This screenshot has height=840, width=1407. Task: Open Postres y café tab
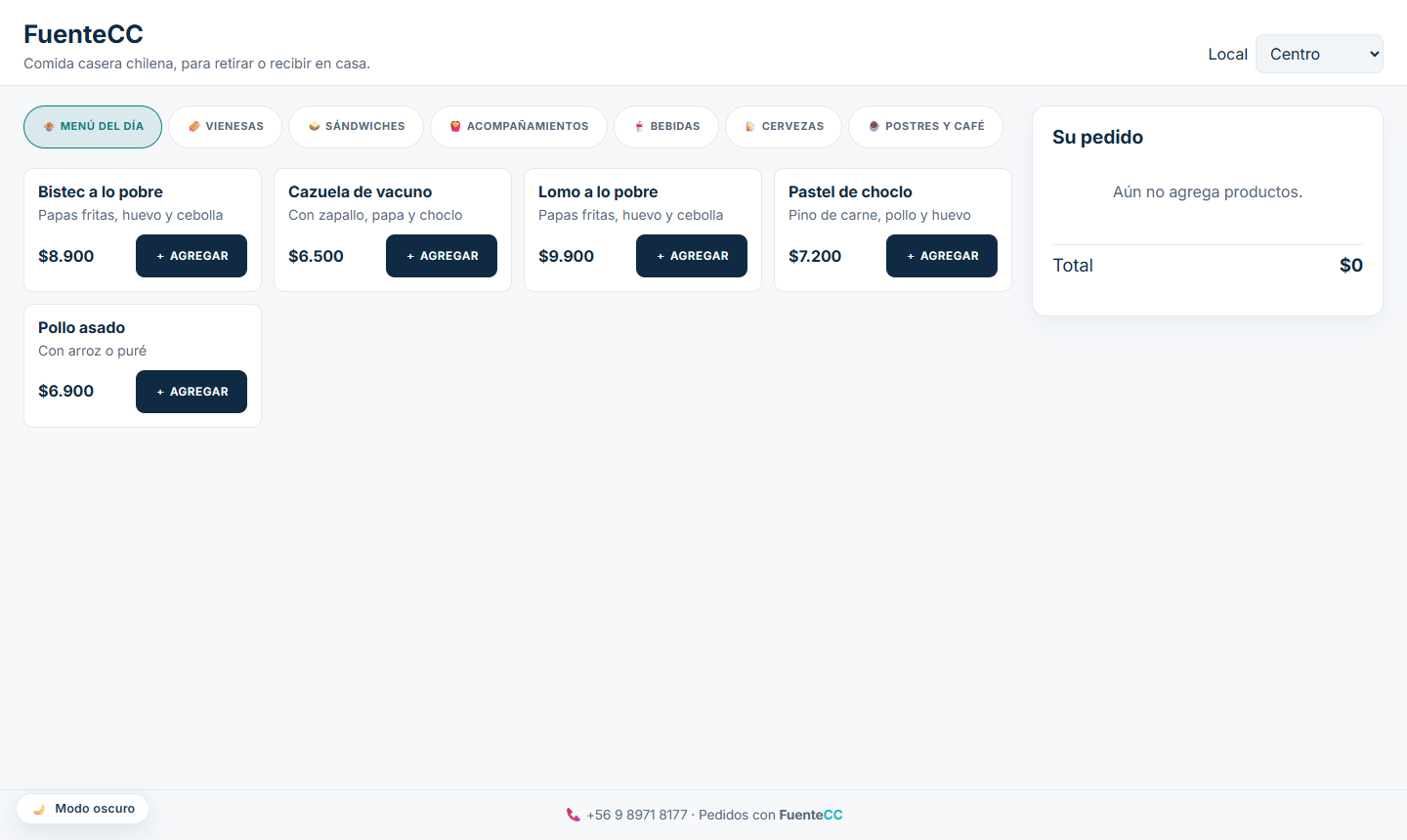[x=925, y=127]
